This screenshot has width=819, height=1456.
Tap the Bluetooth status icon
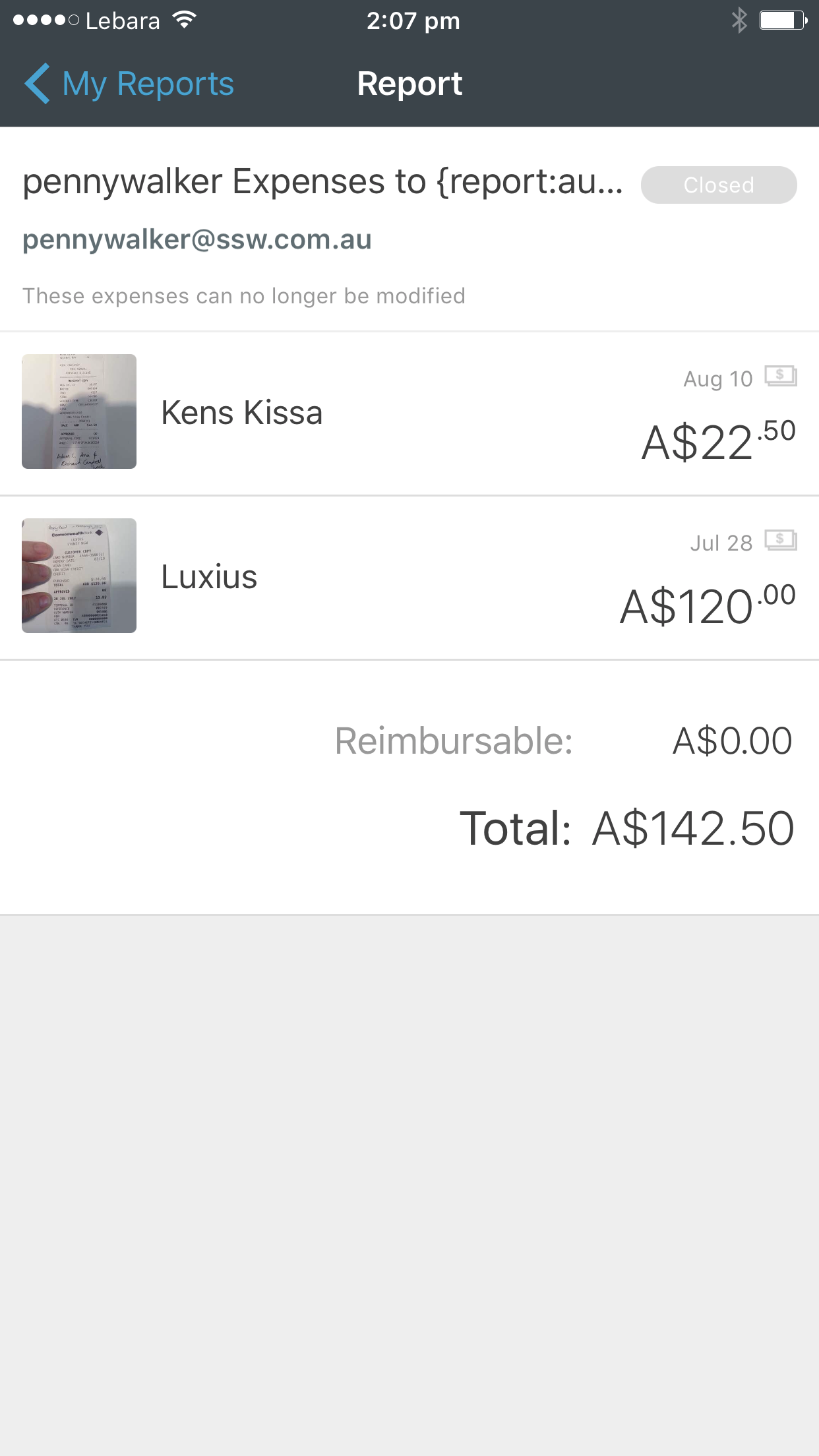(x=739, y=20)
